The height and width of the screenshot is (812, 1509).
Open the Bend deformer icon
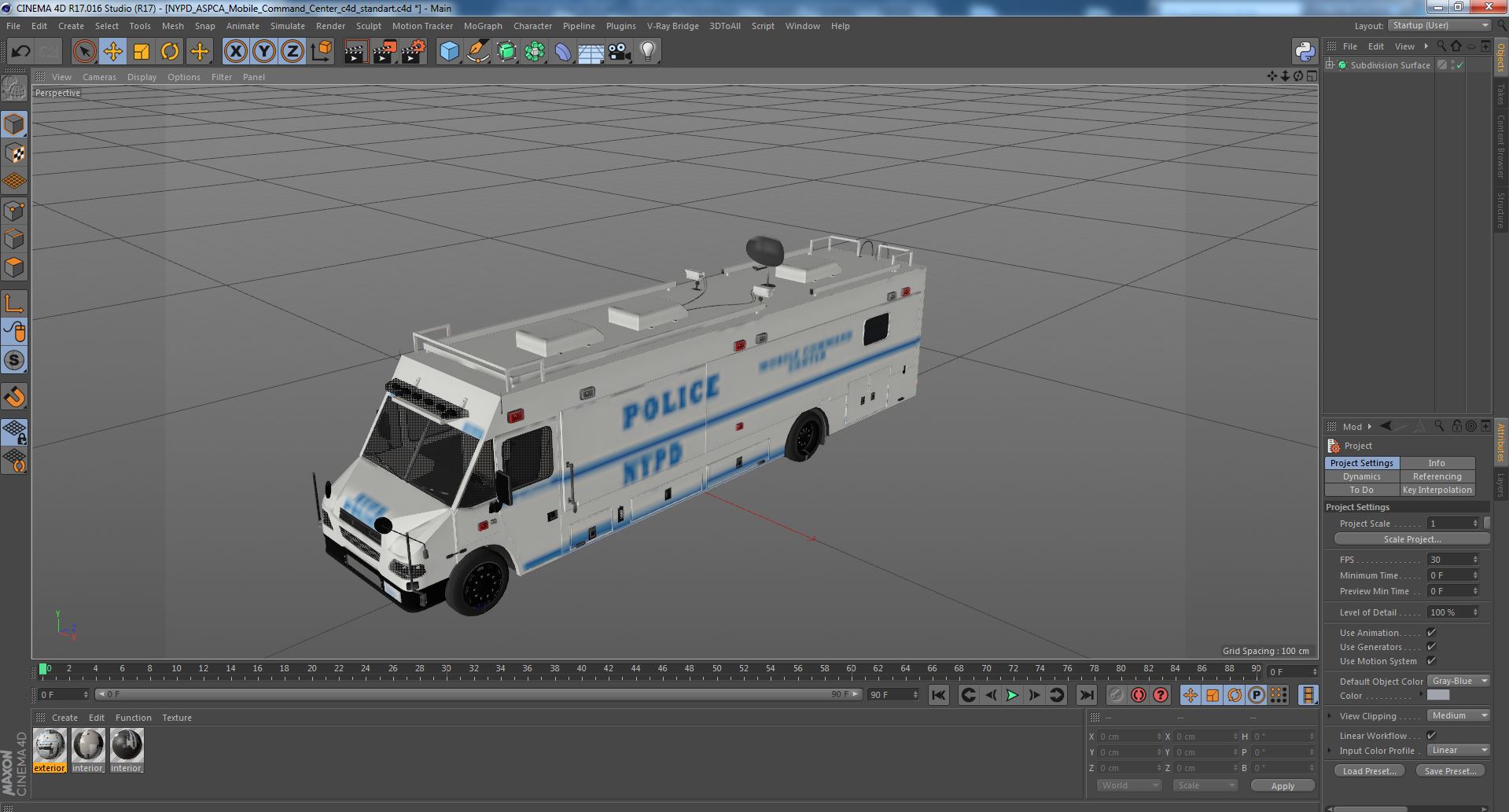(x=563, y=52)
